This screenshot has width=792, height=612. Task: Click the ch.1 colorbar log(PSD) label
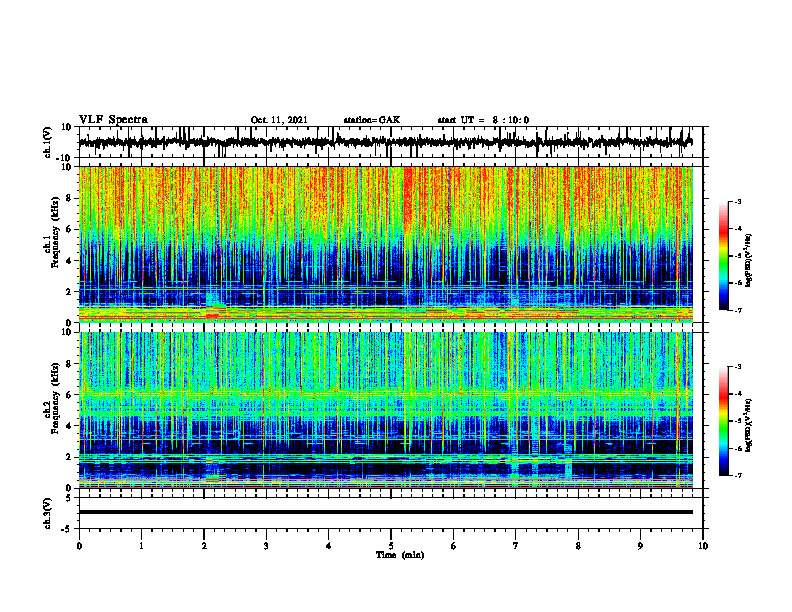click(x=749, y=261)
